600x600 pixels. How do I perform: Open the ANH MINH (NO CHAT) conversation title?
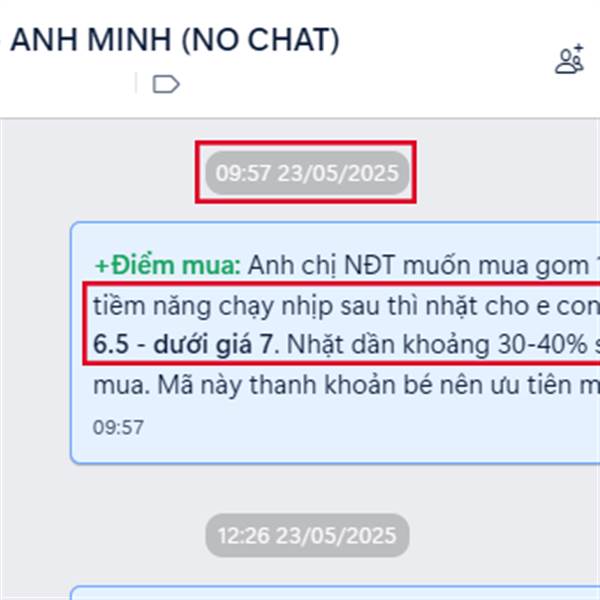tap(174, 40)
